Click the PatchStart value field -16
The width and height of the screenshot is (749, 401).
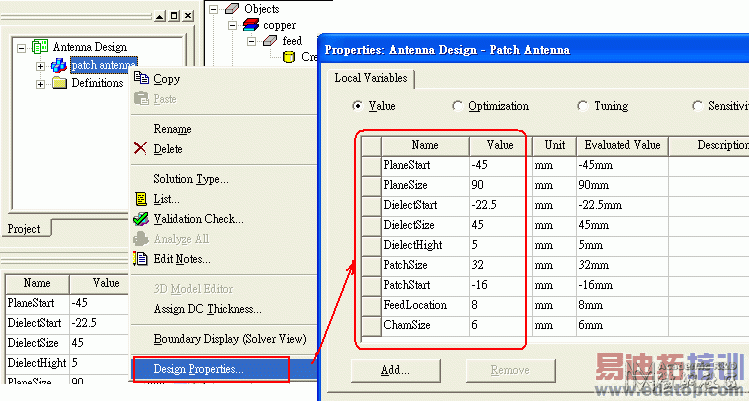(500, 285)
